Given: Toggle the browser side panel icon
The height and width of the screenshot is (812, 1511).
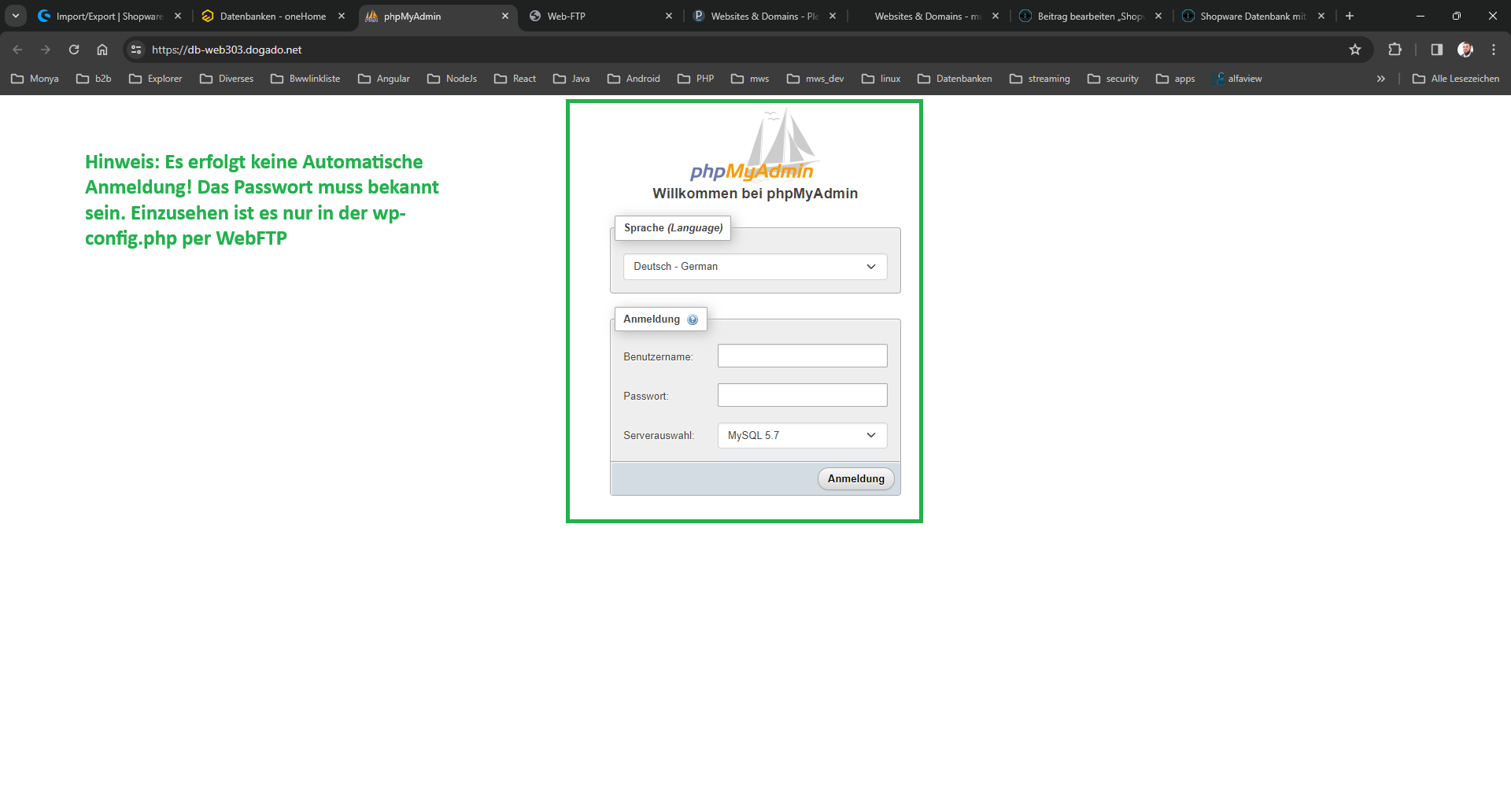Looking at the screenshot, I should coord(1436,50).
